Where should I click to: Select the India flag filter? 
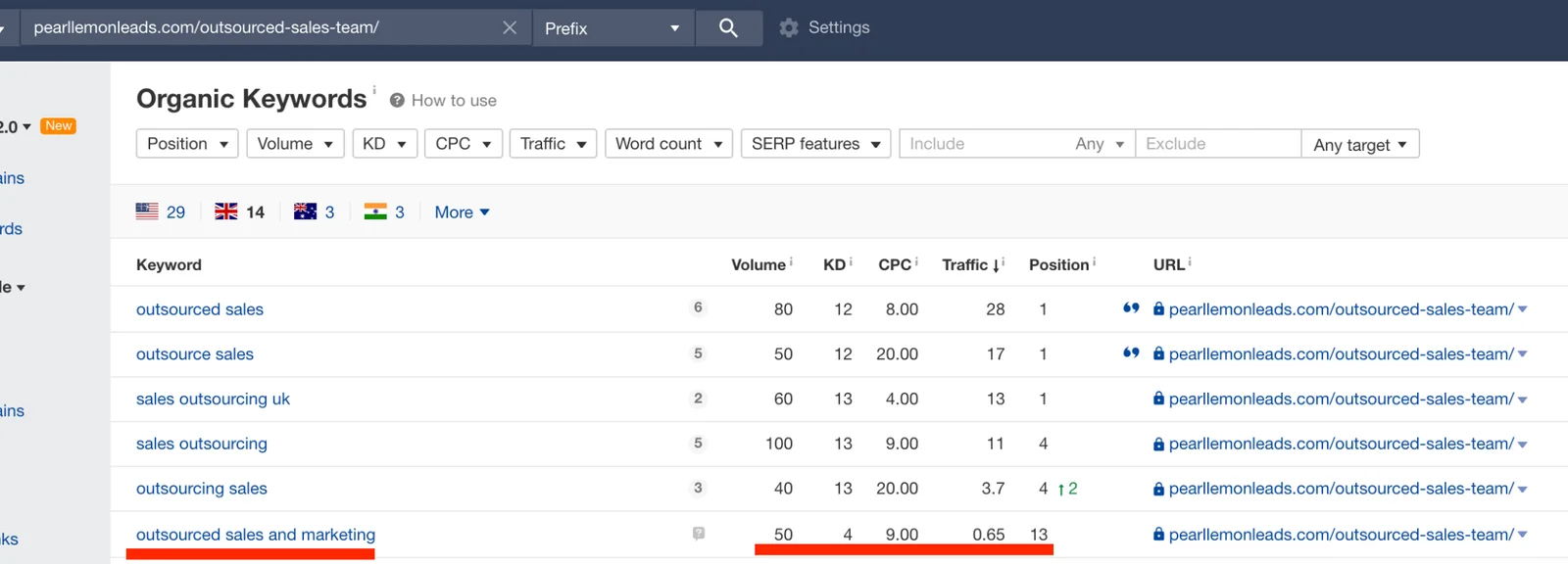375,211
